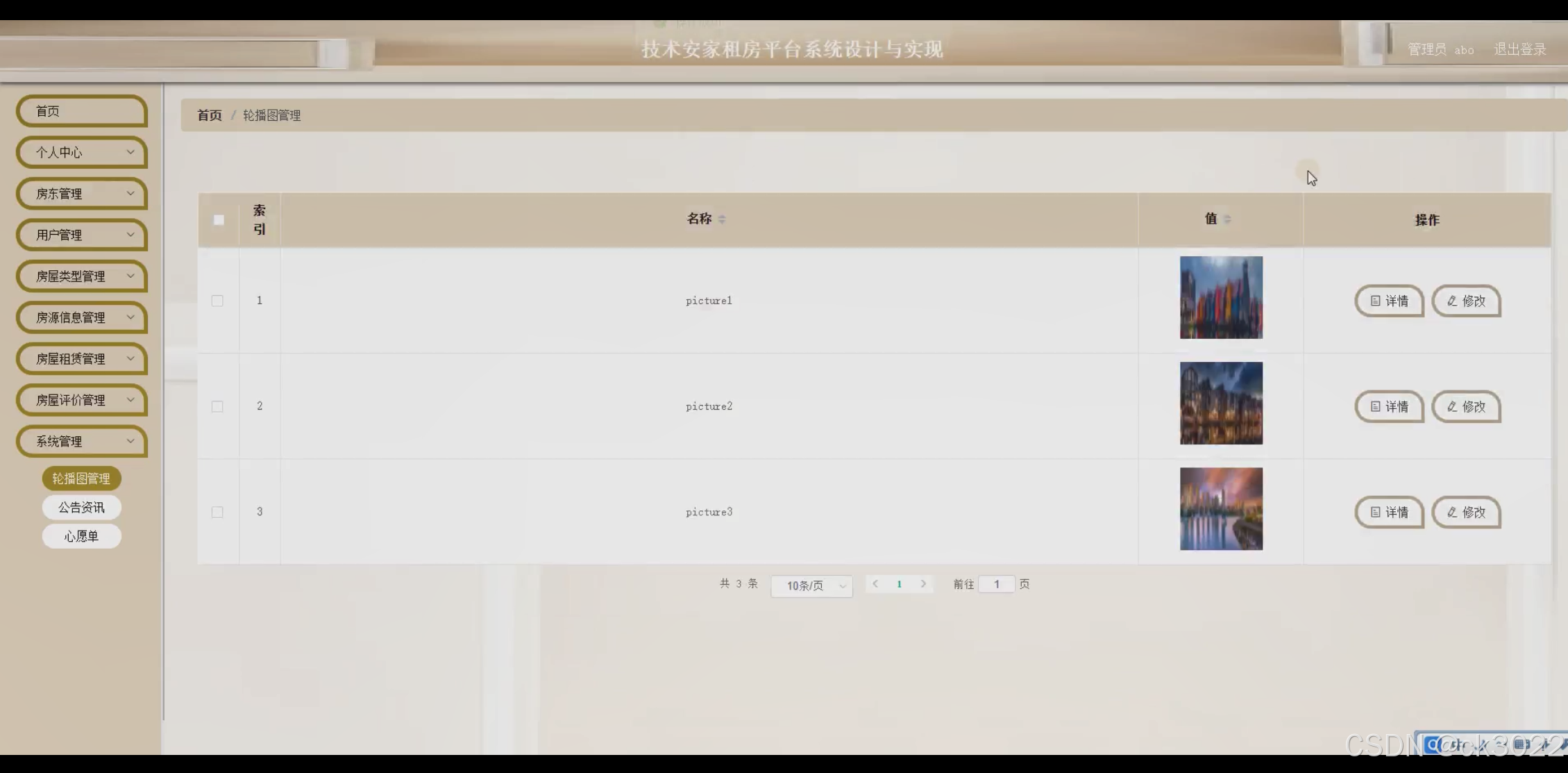This screenshot has width=1568, height=773.
Task: Select 心愿单 submenu item
Action: (81, 536)
